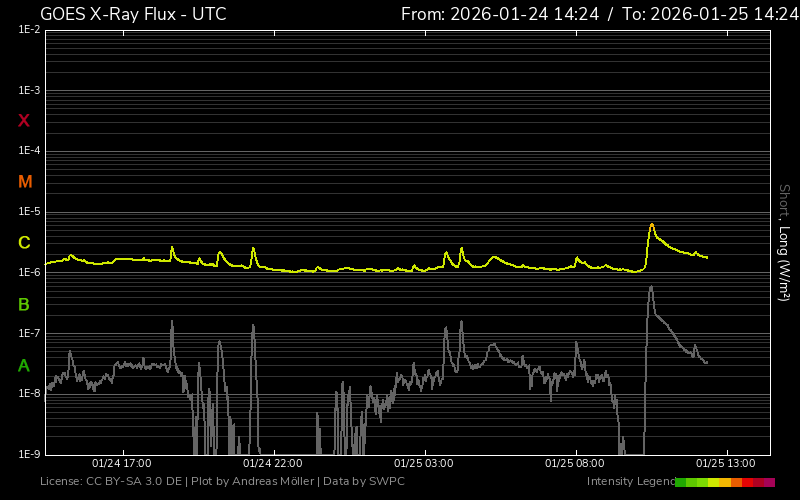Viewport: 800px width, 500px height.
Task: Click the '01/25 13:00' time axis label
Action: tap(726, 463)
